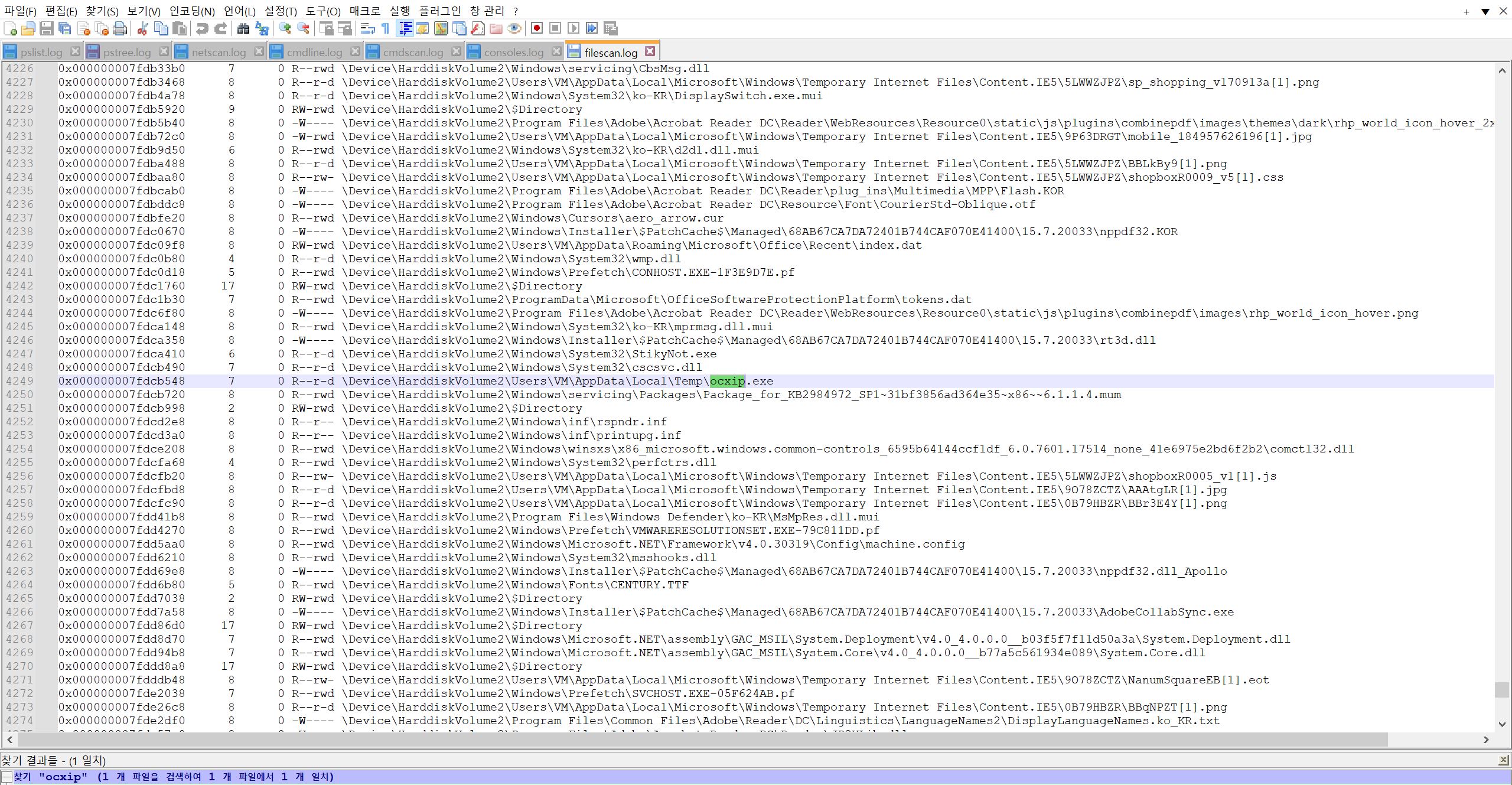The image size is (1512, 785).
Task: Click the Zoom in magnifier icon
Action: (285, 28)
